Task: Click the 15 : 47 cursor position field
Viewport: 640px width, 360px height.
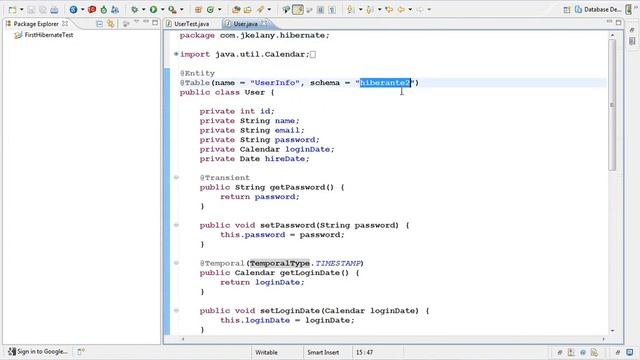Action: [364, 352]
